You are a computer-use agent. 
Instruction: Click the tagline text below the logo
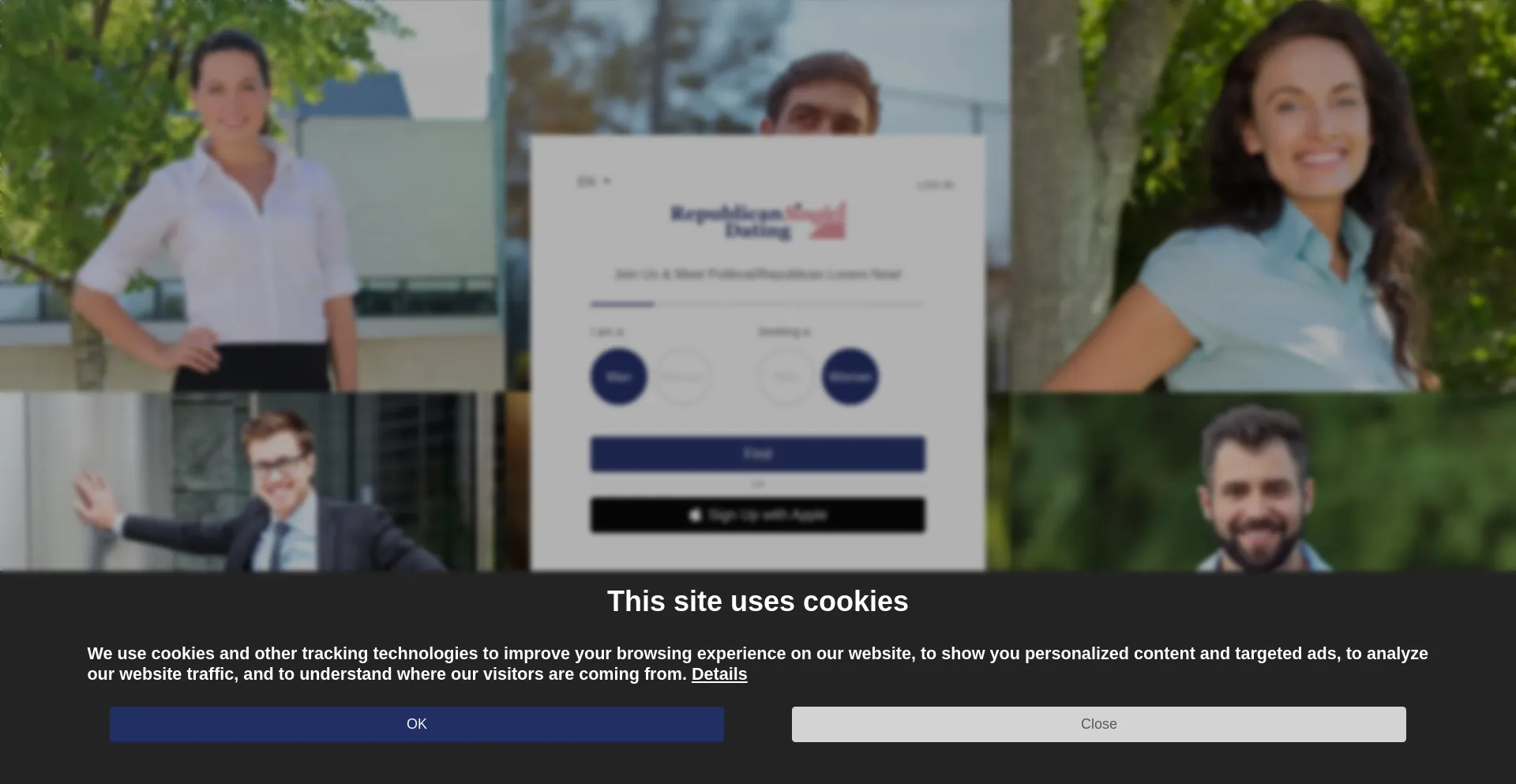[x=757, y=274]
